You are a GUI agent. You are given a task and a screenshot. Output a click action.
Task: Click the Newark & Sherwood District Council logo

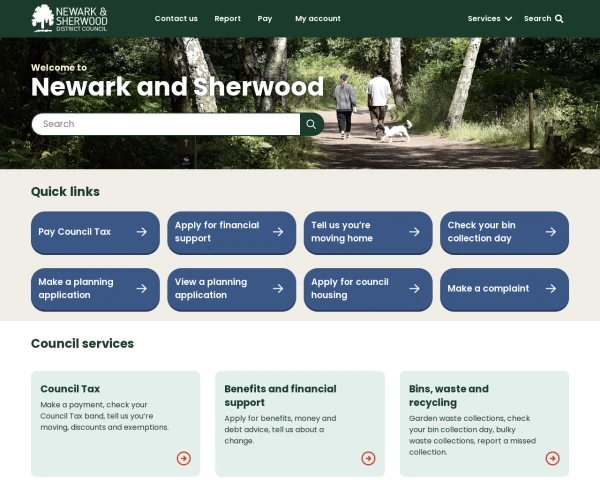(x=69, y=18)
